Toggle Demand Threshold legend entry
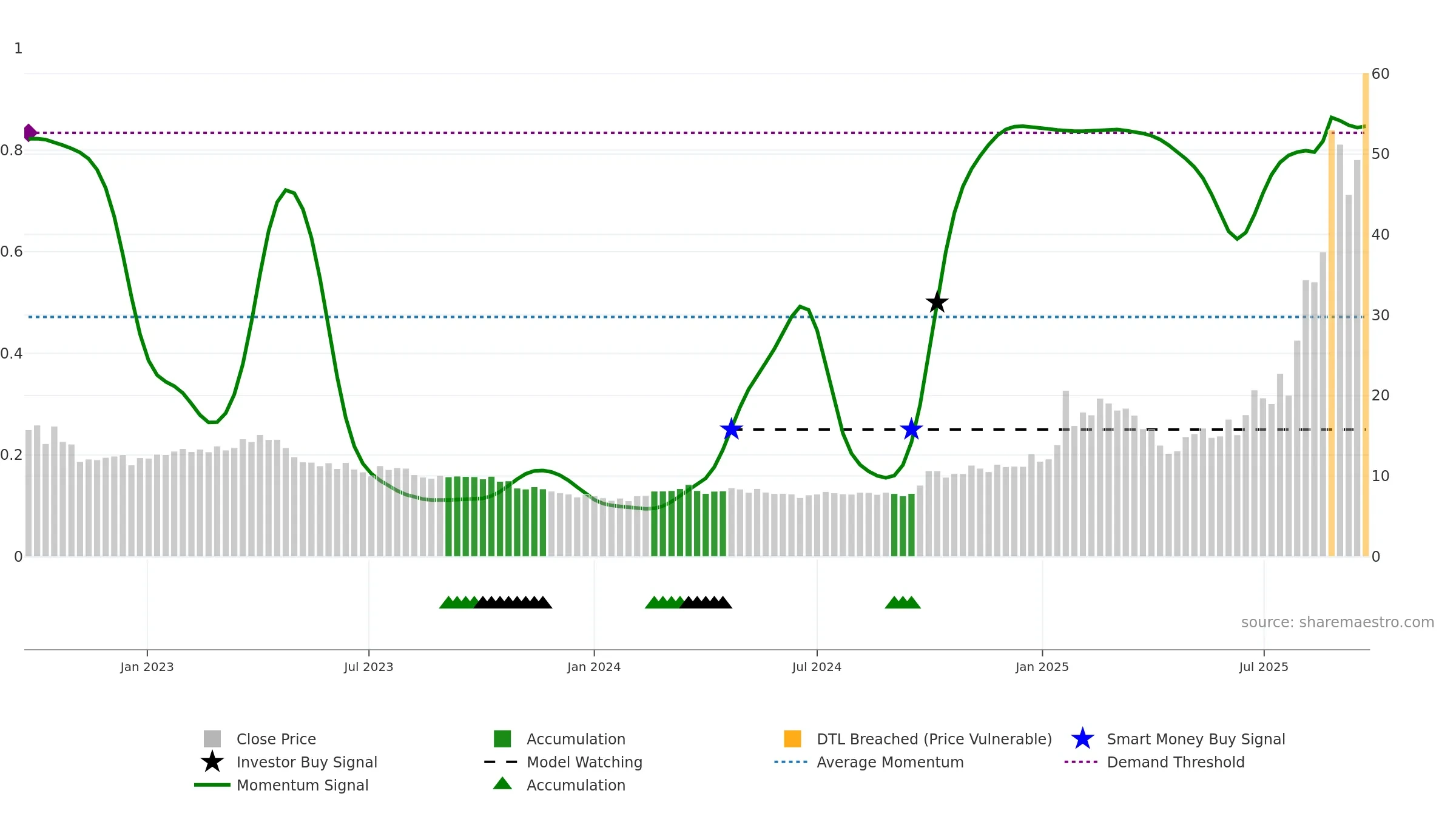The width and height of the screenshot is (1456, 819). (x=1175, y=762)
